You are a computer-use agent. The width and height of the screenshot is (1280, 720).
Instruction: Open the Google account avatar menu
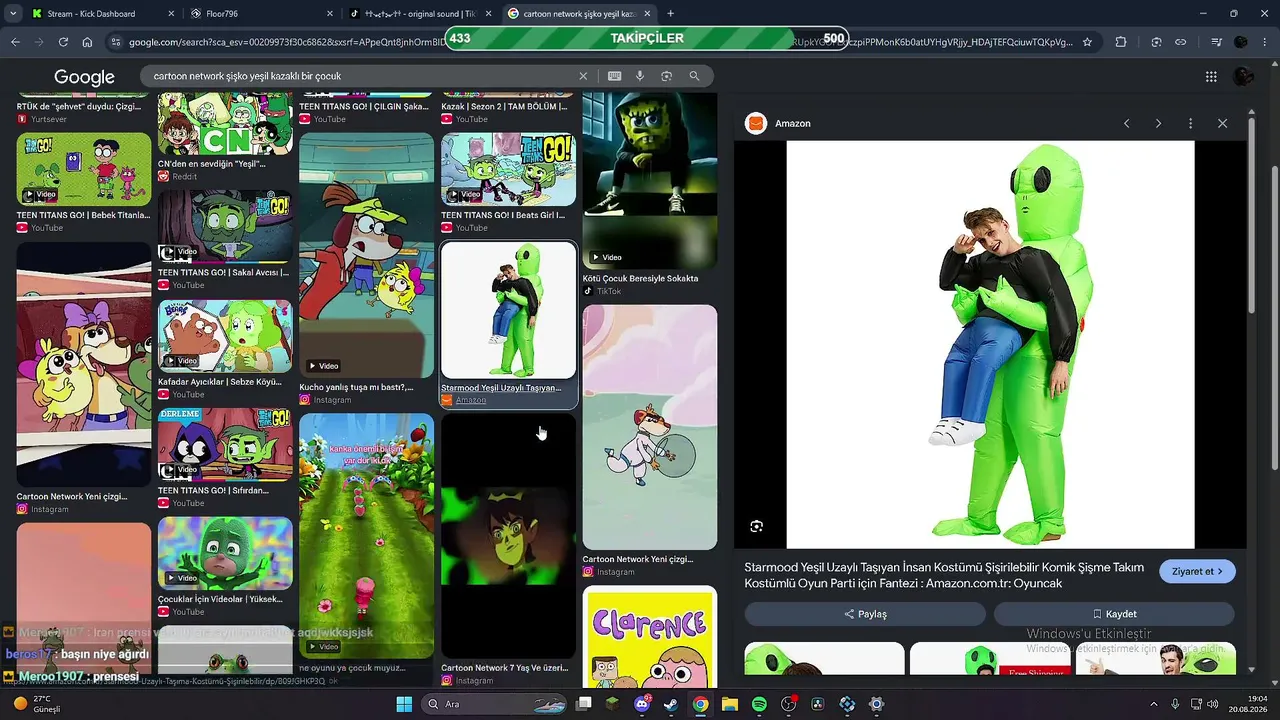[x=1244, y=77]
